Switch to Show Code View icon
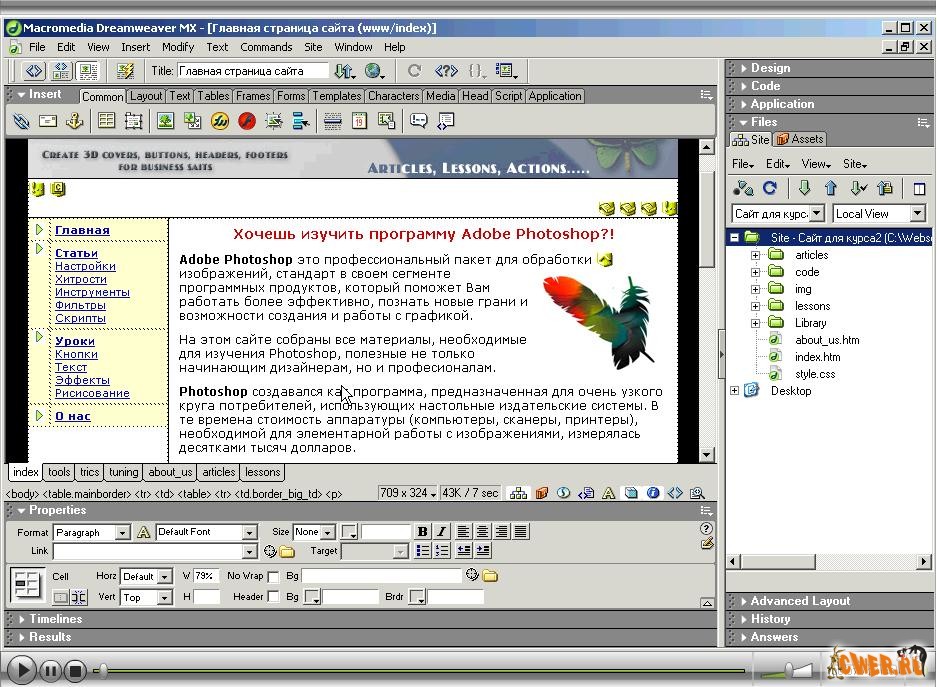This screenshot has height=687, width=937. (35, 71)
